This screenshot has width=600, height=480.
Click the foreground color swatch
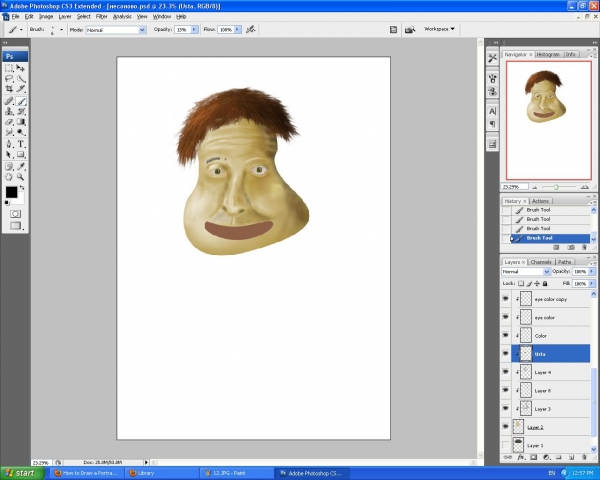click(11, 192)
